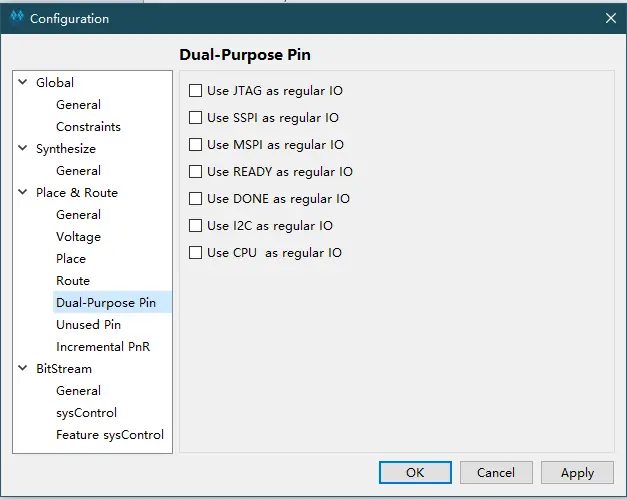Close the Configuration dialog

[x=610, y=18]
